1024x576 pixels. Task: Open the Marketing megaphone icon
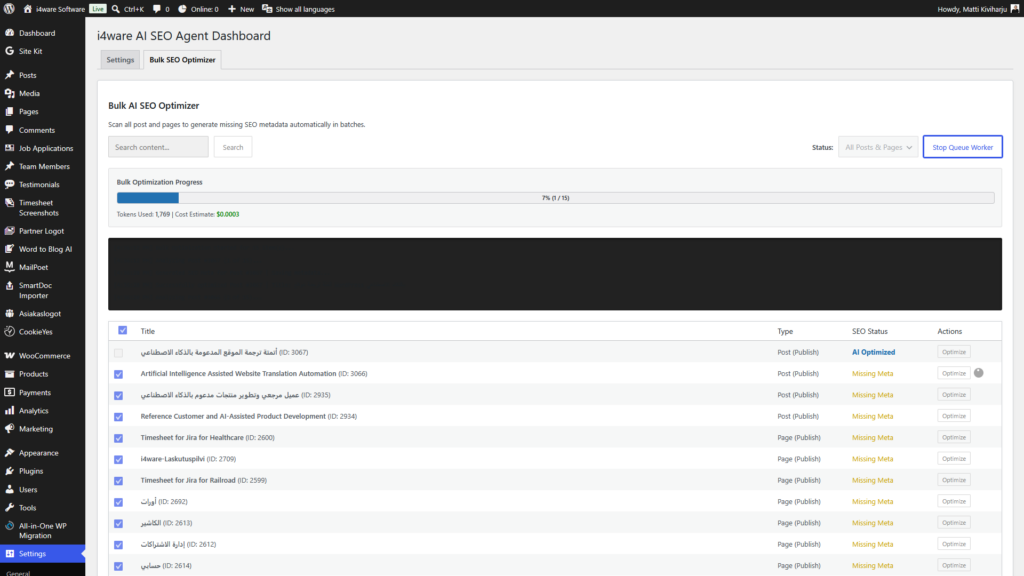tap(10, 429)
